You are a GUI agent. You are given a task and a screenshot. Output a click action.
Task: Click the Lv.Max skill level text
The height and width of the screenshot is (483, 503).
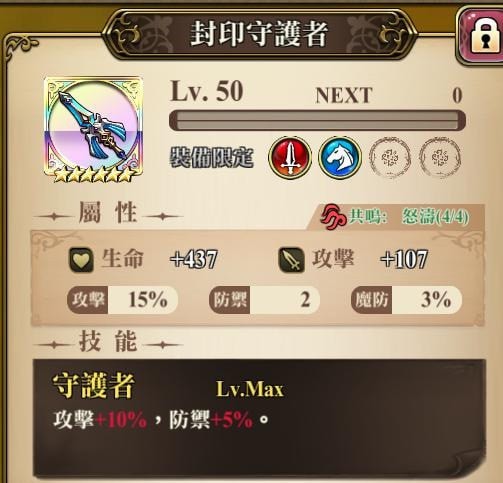coord(250,389)
